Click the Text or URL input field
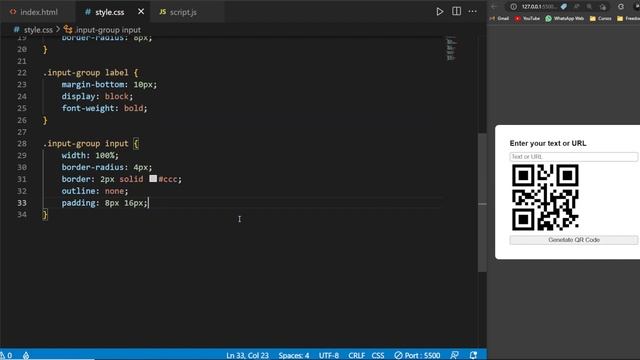640x360 pixels. (x=573, y=157)
